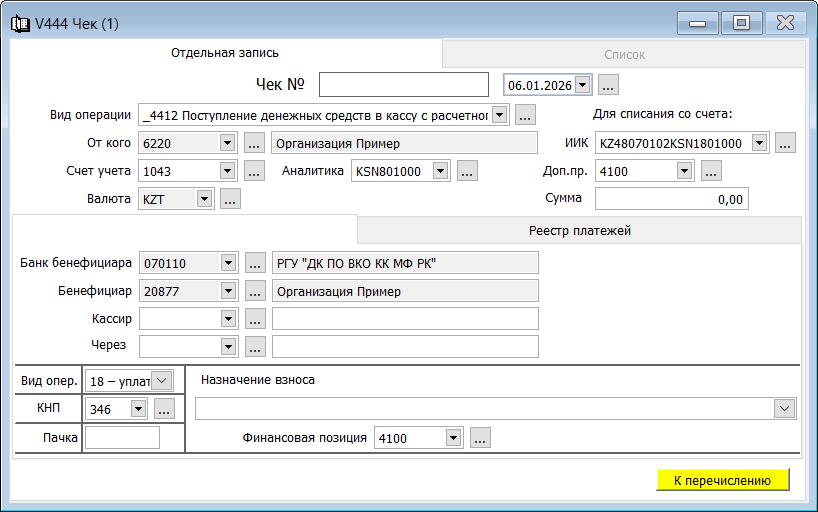This screenshot has height=512, width=818.
Task: Expand the Вид опер. dropdown
Action: point(163,380)
